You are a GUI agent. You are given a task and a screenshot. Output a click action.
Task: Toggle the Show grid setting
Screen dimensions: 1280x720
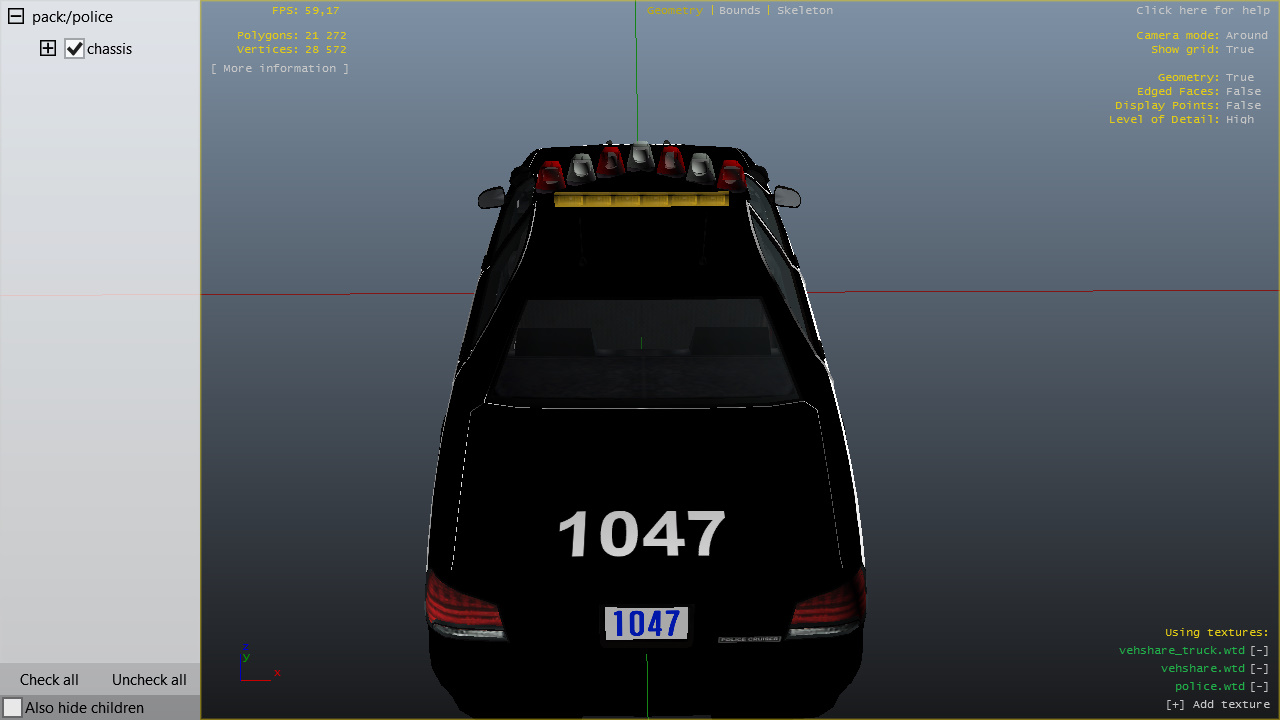1239,49
